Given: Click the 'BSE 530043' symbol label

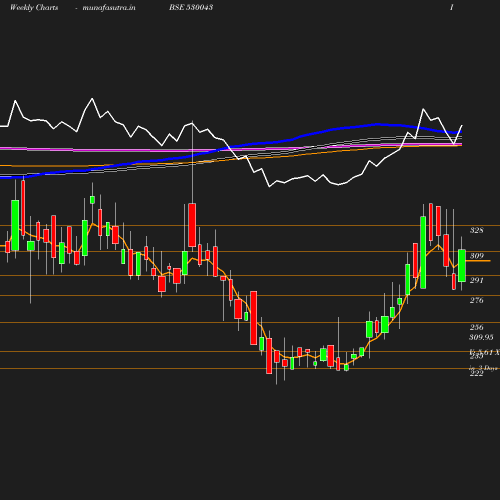Looking at the screenshot, I should click(191, 7).
